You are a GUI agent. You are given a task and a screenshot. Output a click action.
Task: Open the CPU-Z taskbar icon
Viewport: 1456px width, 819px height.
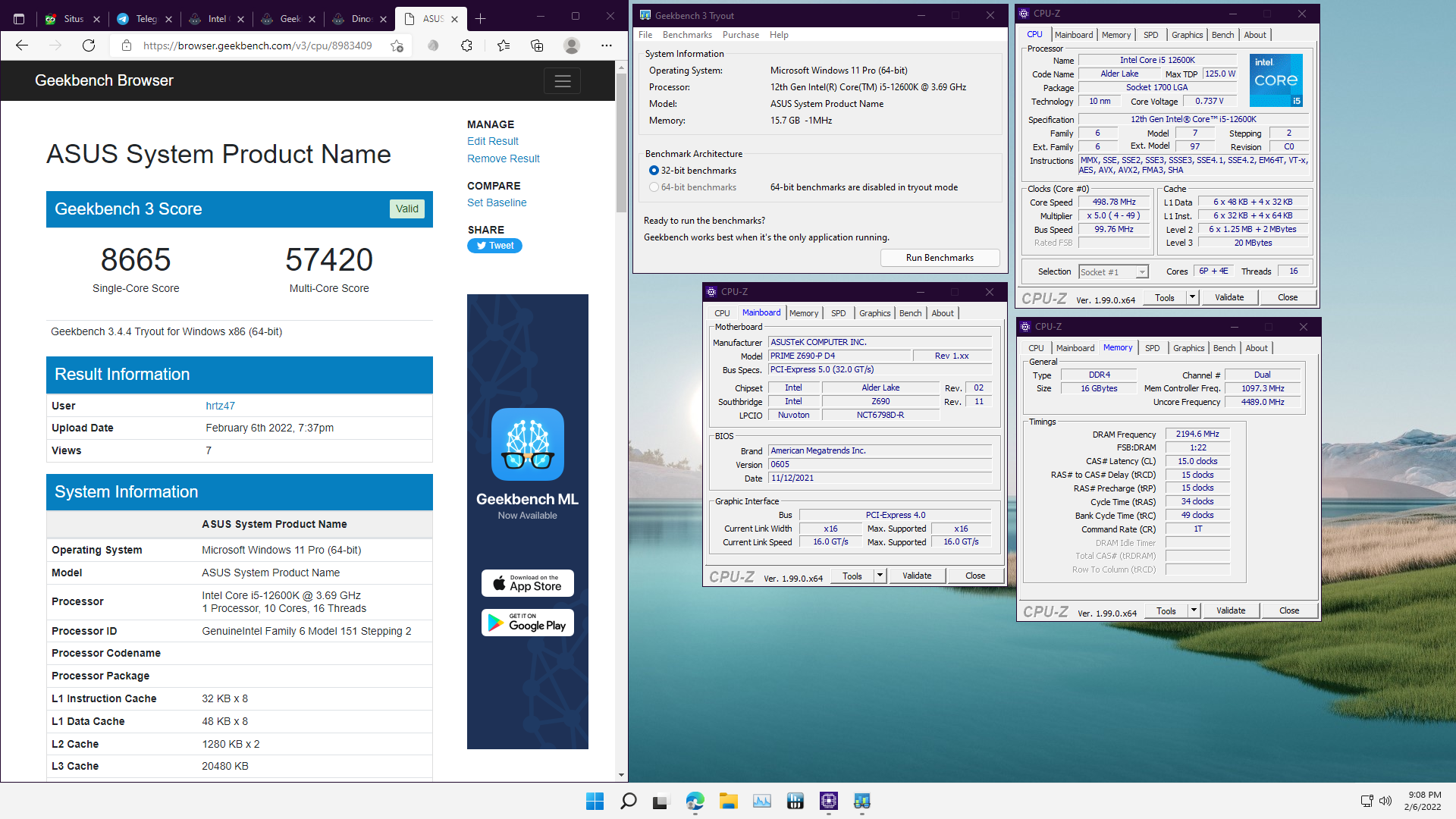pyautogui.click(x=828, y=801)
